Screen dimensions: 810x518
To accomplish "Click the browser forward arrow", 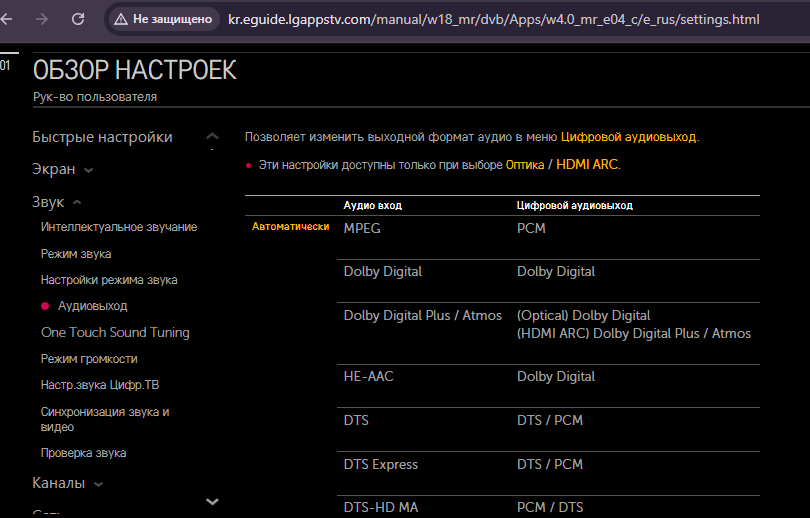I will pyautogui.click(x=42, y=19).
